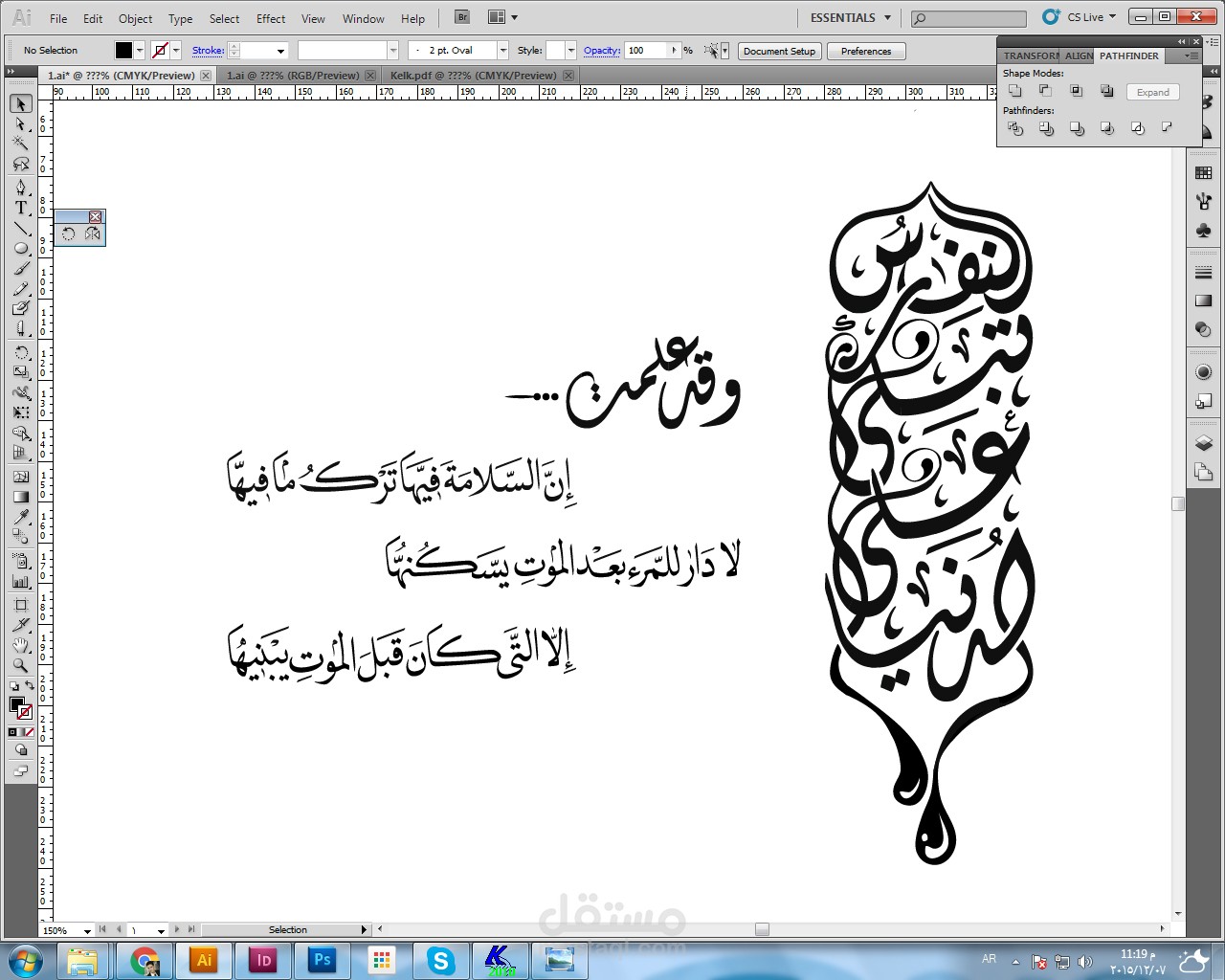
Task: Select the Line Segment tool
Action: [x=20, y=228]
